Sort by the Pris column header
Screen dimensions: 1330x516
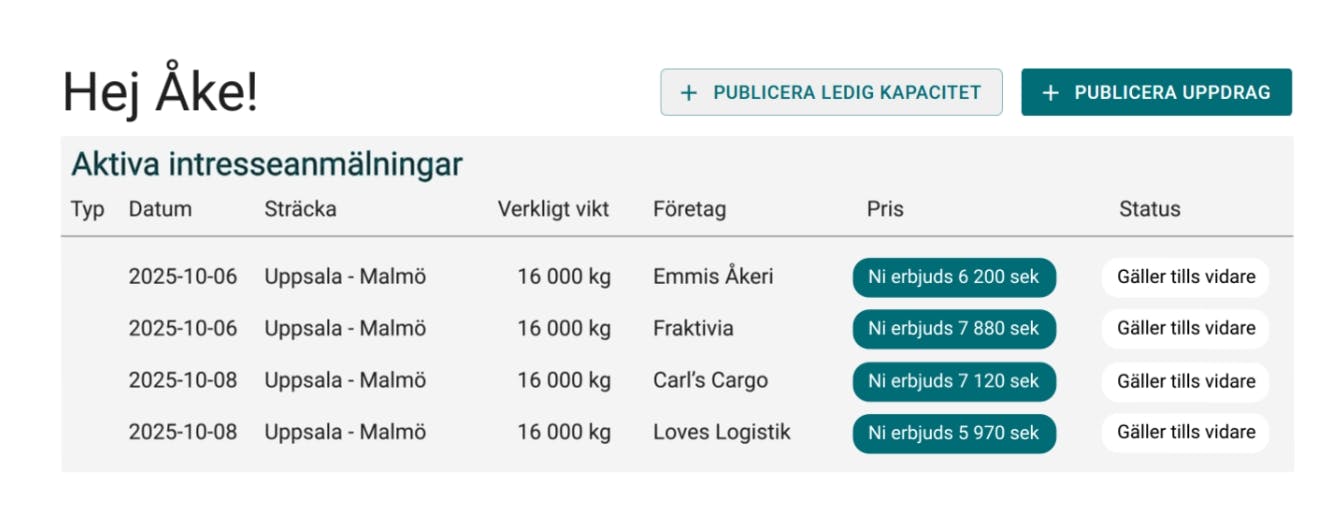tap(885, 210)
